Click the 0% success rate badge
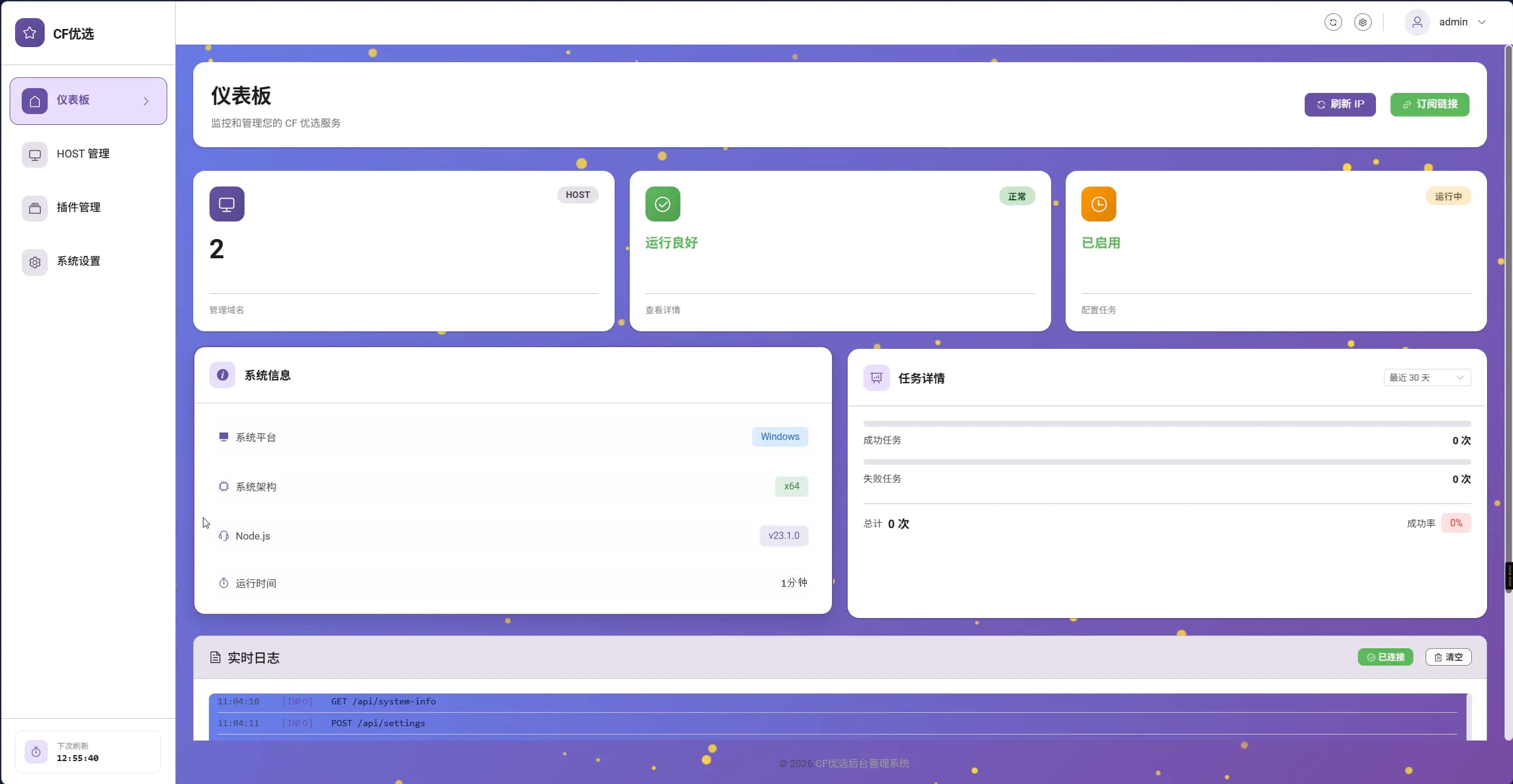This screenshot has width=1513, height=784. [x=1456, y=523]
